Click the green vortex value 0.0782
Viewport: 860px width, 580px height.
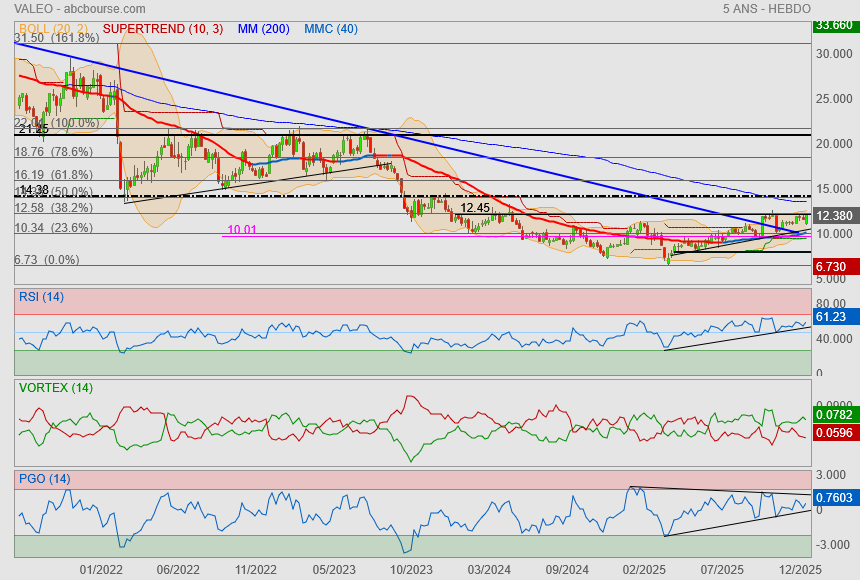[834, 414]
